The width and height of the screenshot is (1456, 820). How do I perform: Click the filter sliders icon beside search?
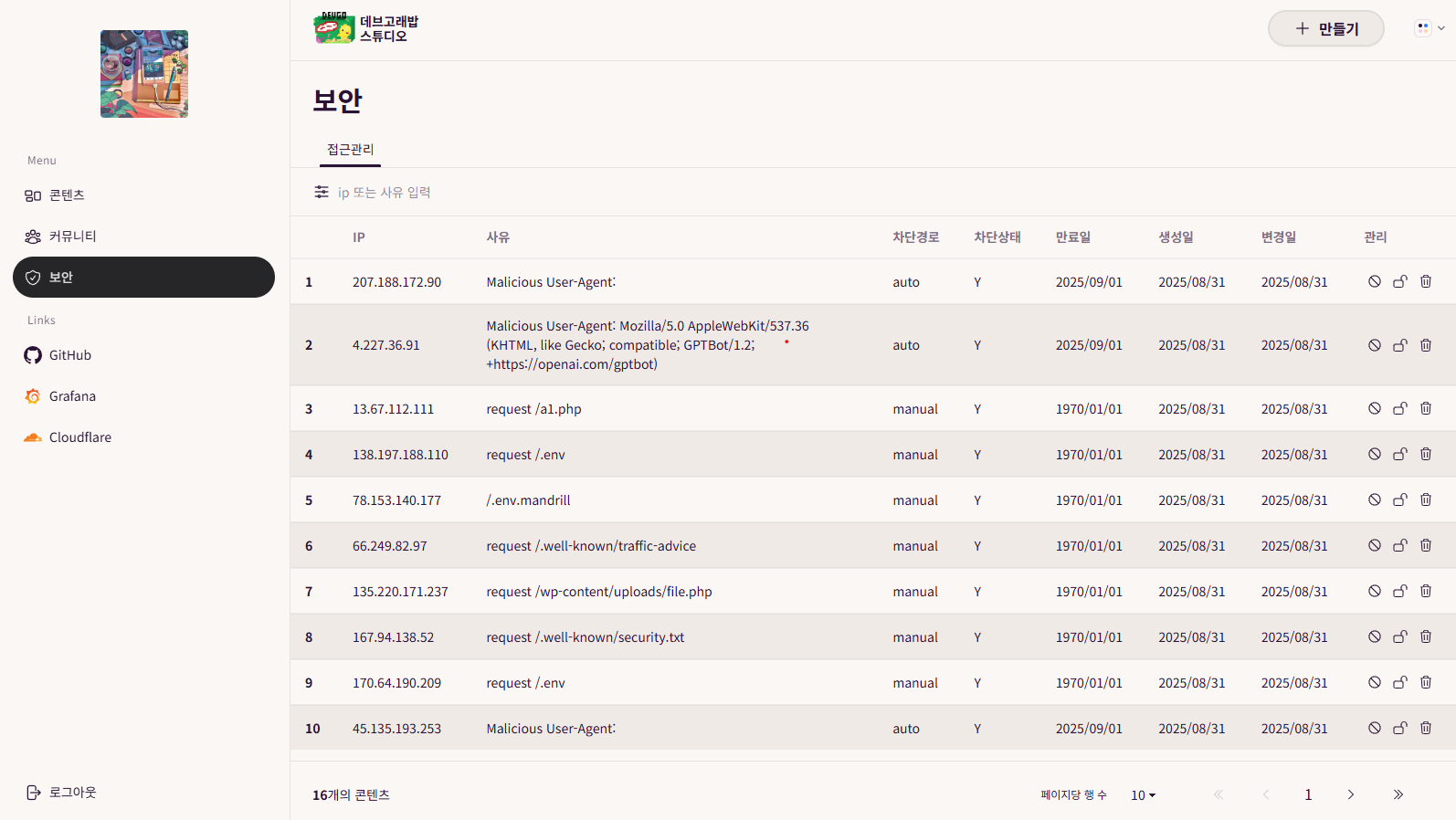[x=322, y=192]
